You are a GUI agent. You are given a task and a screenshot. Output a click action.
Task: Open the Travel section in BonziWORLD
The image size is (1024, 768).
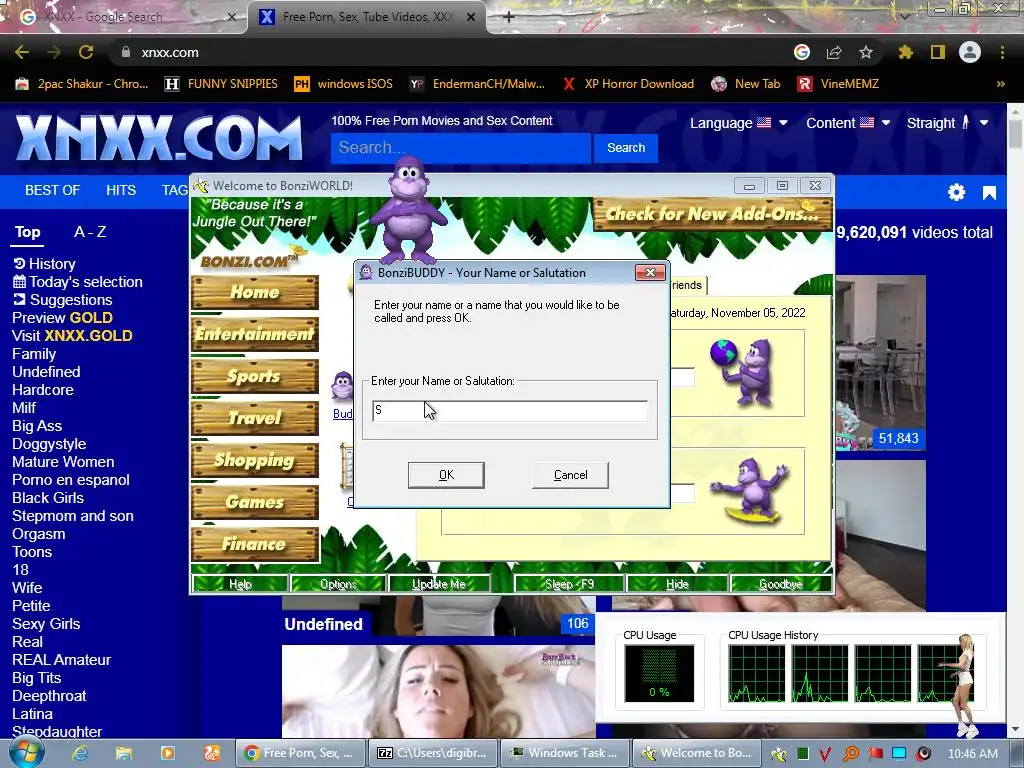[x=254, y=418]
